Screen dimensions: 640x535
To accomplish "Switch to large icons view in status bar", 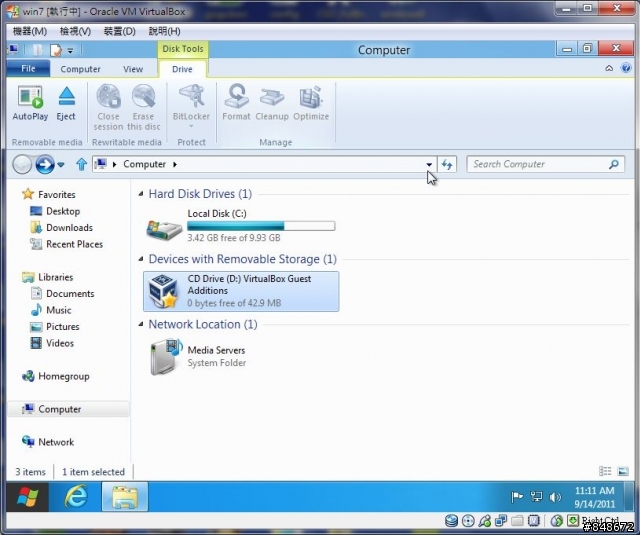I will point(623,471).
